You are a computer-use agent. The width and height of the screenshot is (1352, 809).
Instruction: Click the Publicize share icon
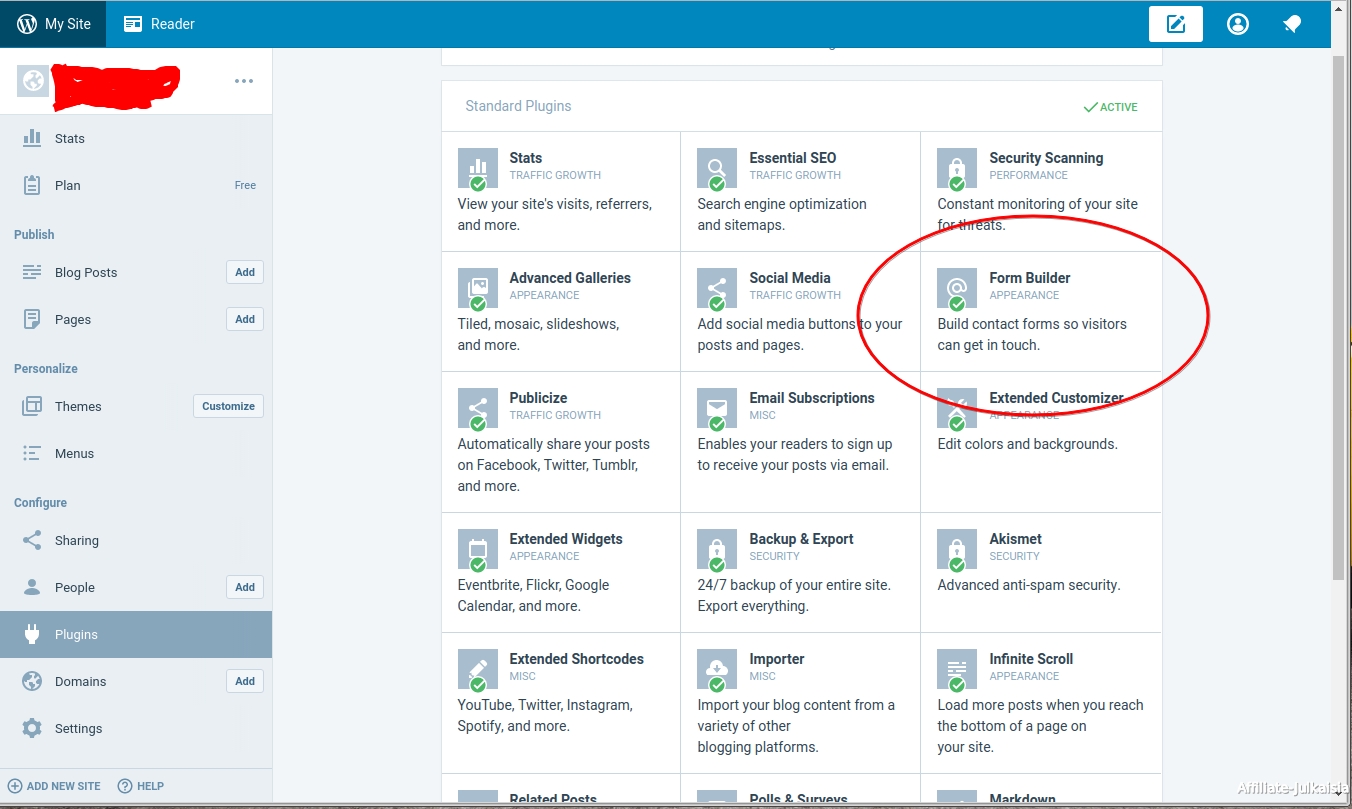(477, 407)
